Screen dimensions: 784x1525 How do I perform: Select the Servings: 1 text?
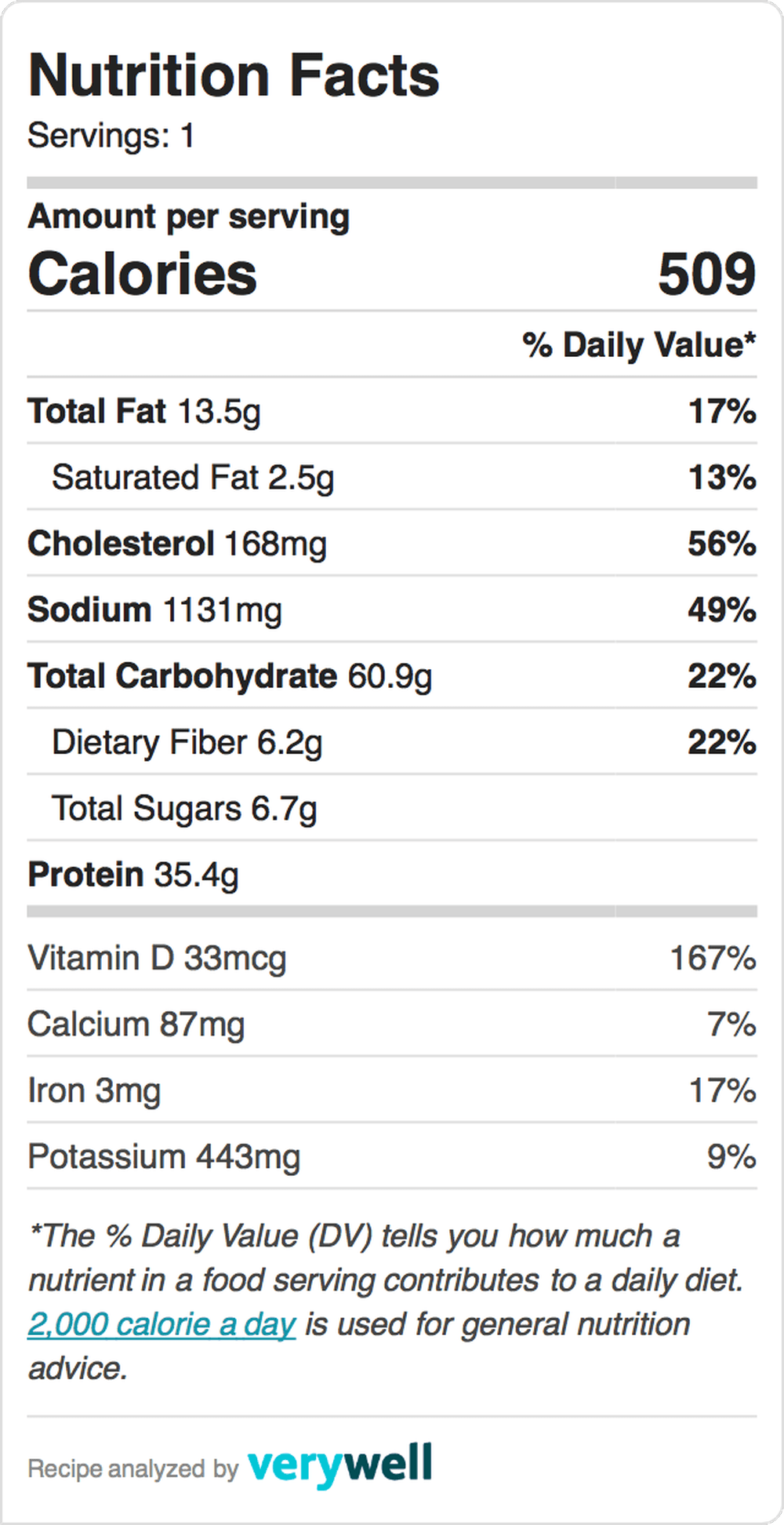[x=111, y=136]
